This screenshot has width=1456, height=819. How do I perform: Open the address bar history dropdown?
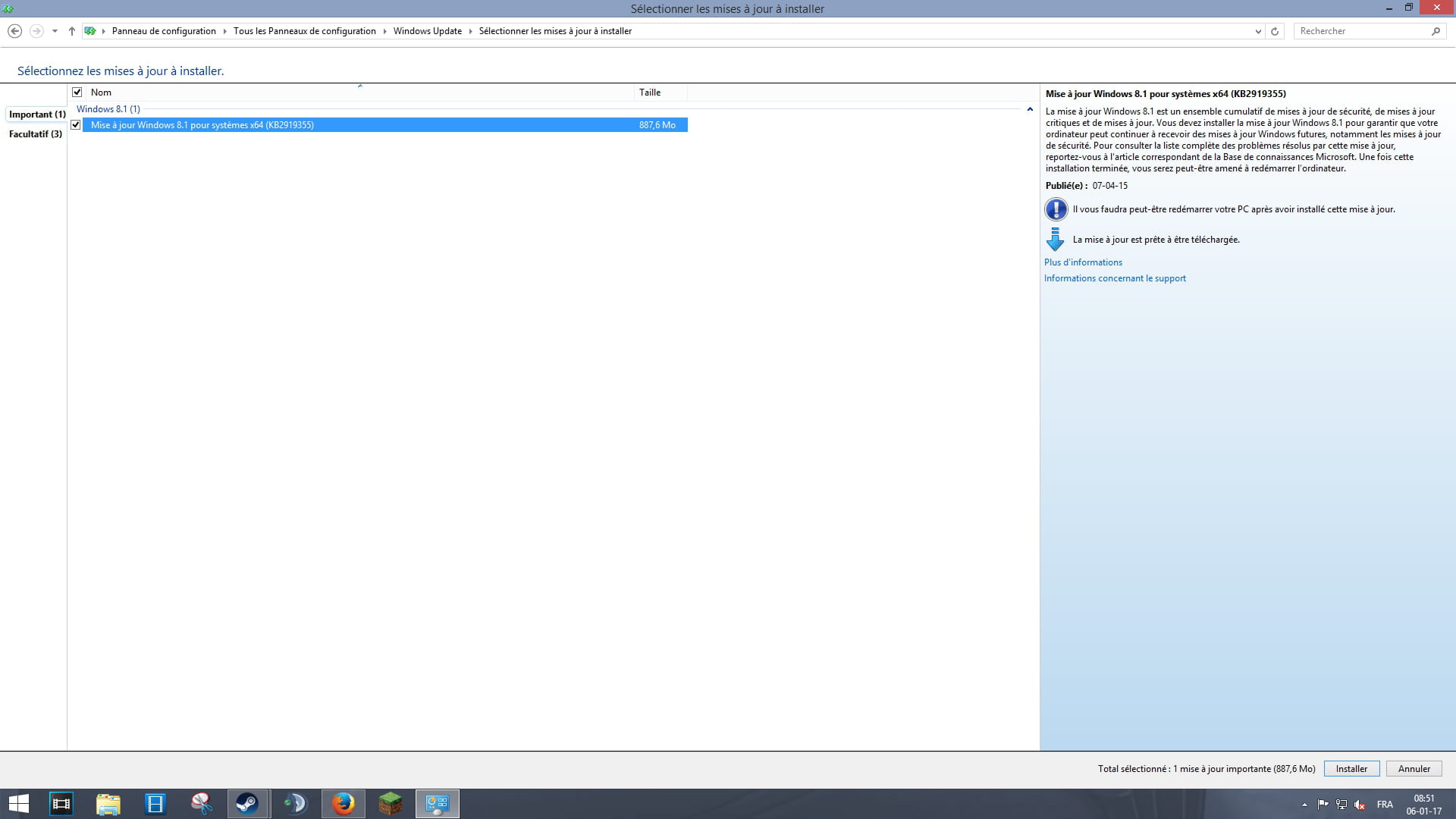click(1258, 31)
